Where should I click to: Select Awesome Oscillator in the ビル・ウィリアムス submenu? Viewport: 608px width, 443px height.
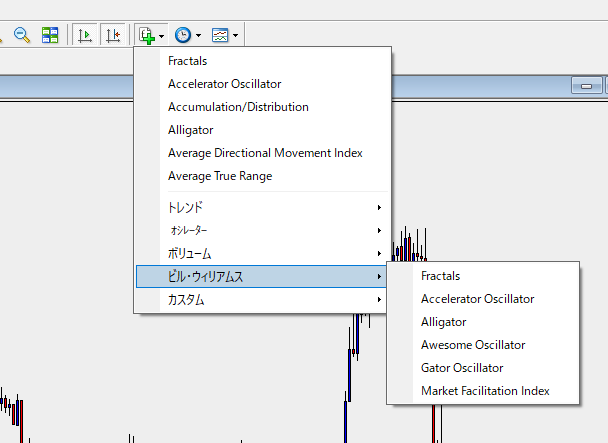tap(473, 345)
